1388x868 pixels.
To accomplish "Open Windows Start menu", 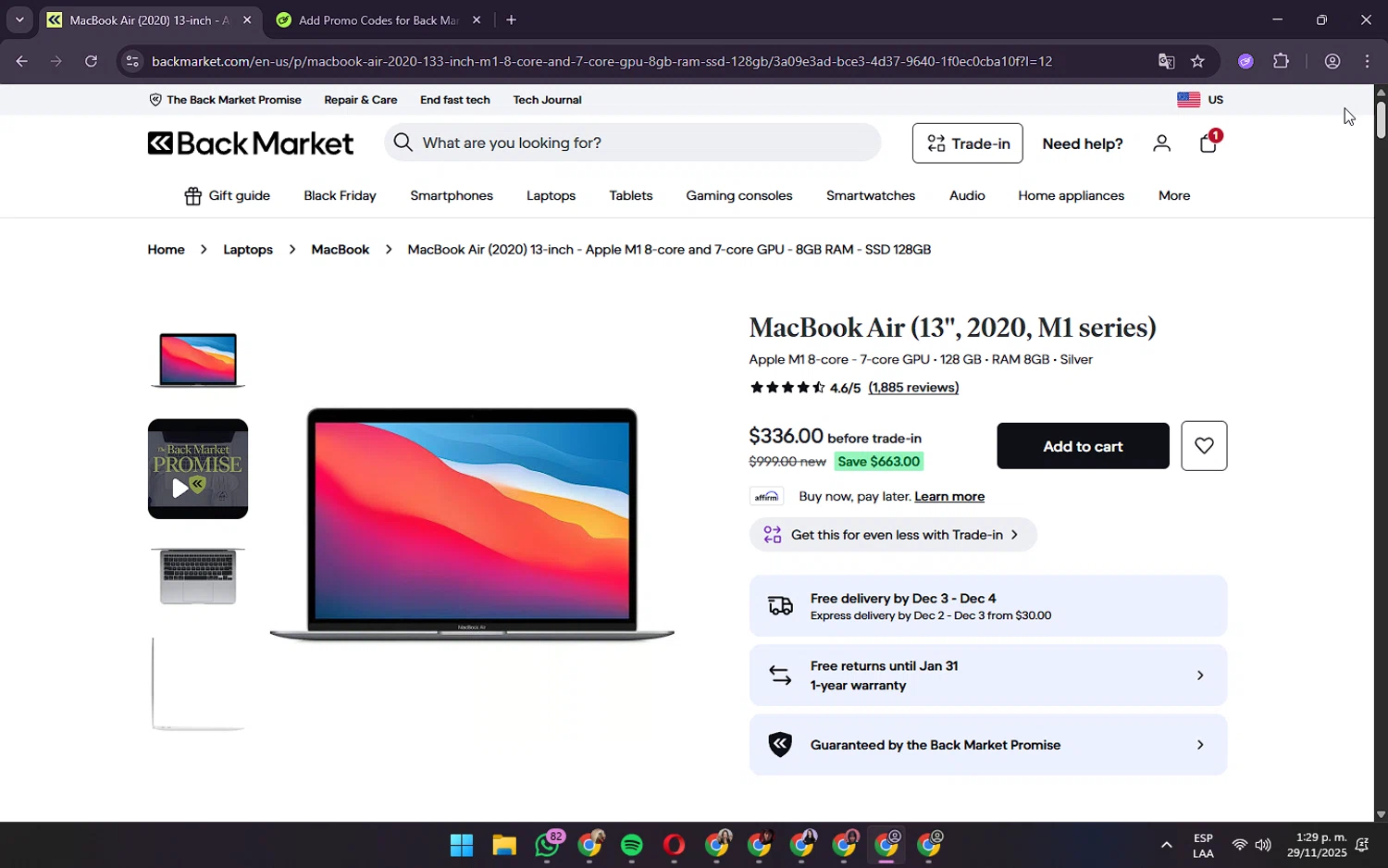I will coord(462,845).
